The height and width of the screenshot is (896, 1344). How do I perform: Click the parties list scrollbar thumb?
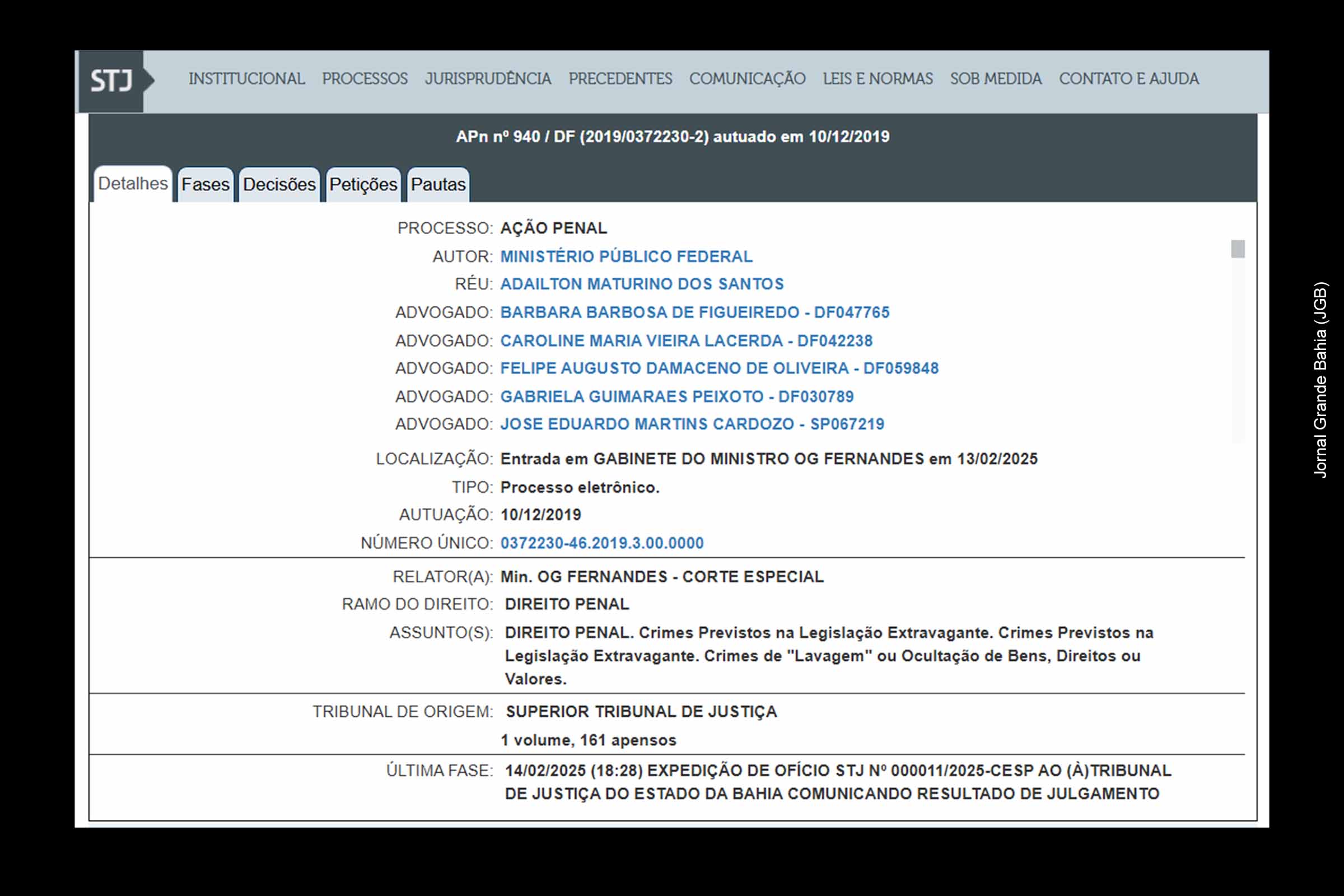point(1238,249)
